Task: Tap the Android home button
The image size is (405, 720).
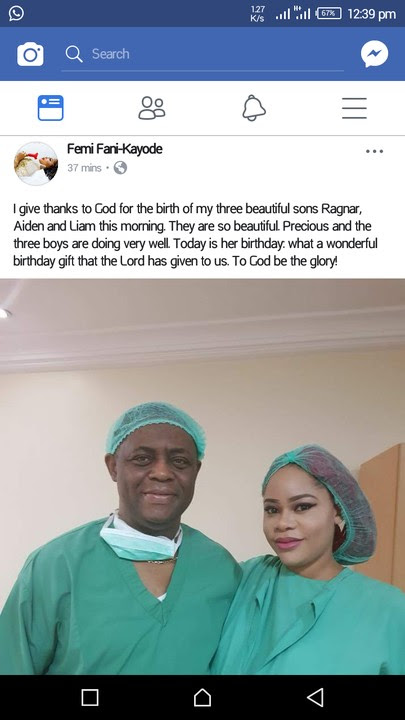Action: pyautogui.click(x=202, y=697)
